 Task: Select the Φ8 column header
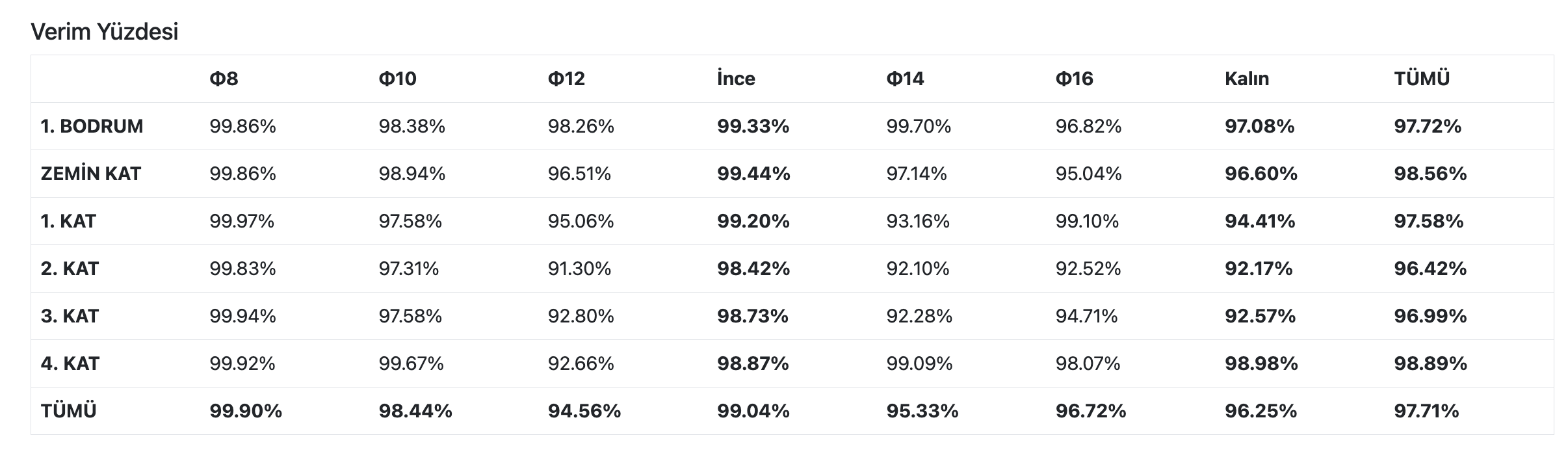tap(224, 79)
